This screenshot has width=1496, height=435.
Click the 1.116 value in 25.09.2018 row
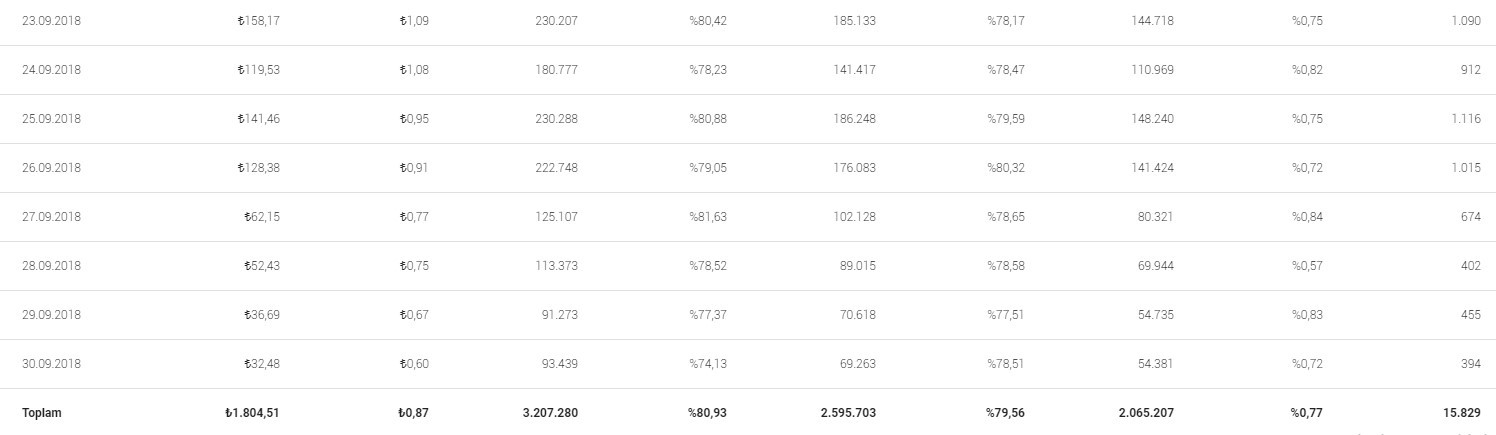tap(1465, 119)
